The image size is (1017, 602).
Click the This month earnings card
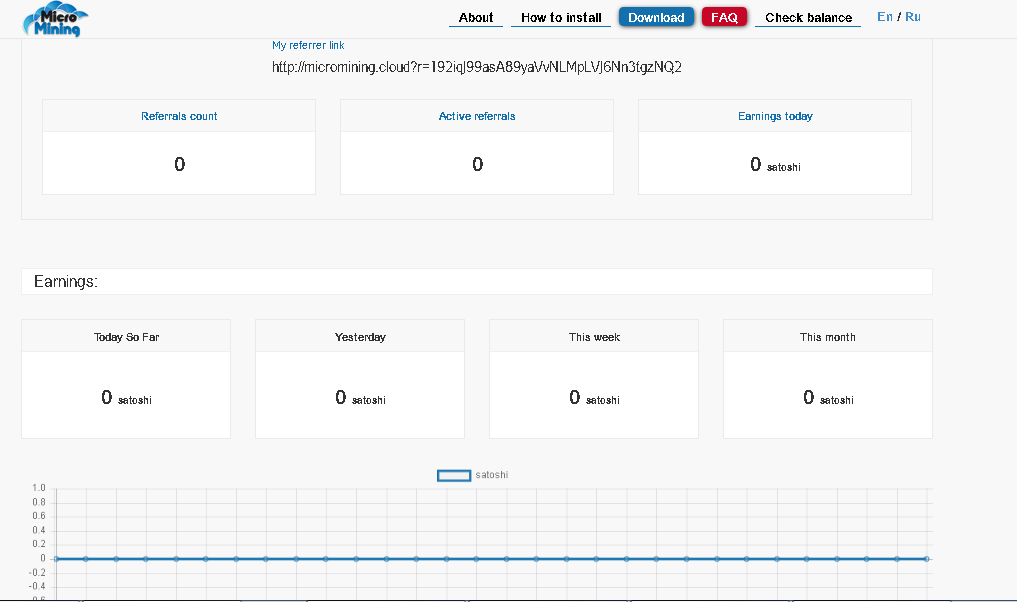click(828, 379)
